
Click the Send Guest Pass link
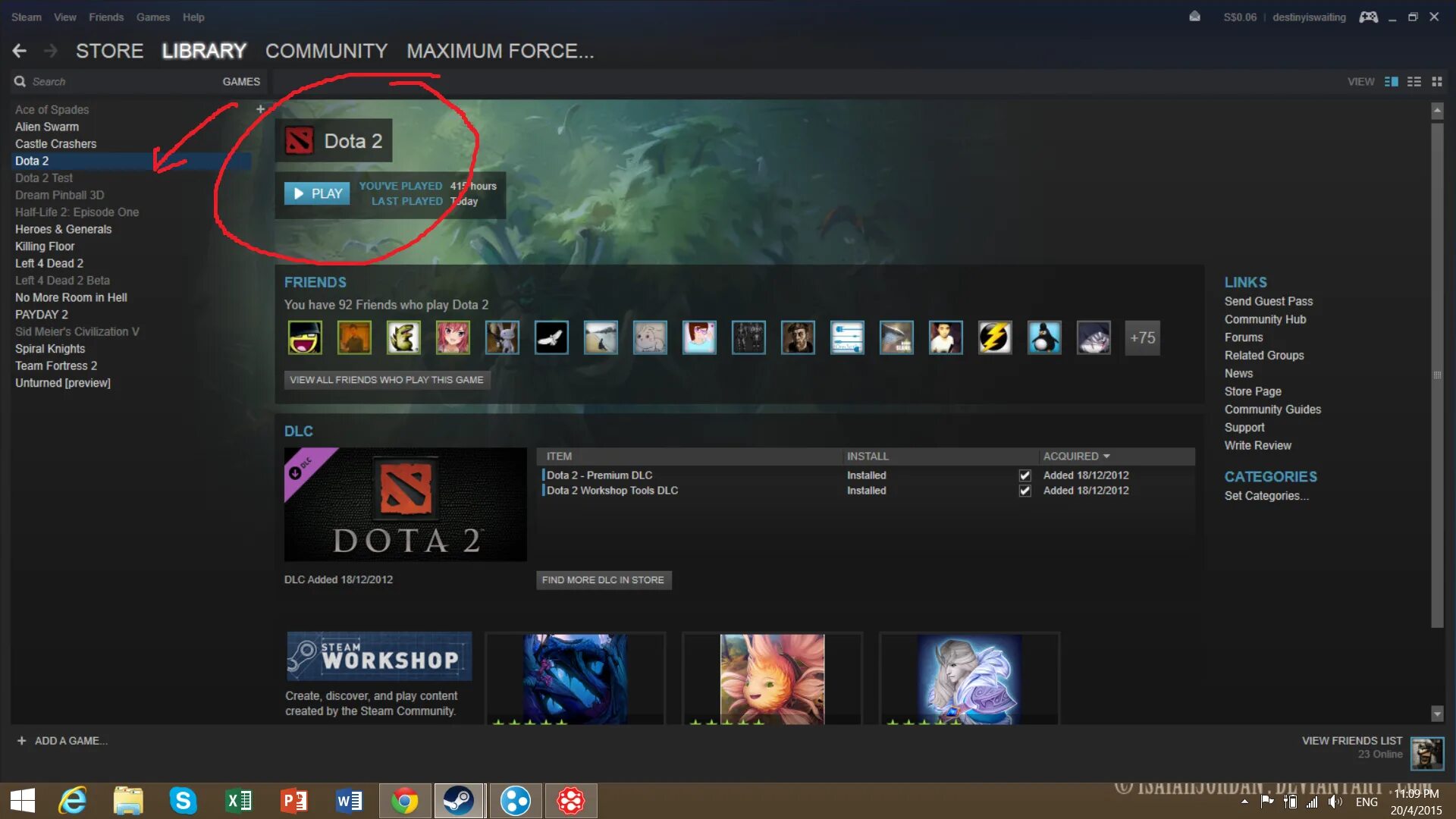point(1268,301)
